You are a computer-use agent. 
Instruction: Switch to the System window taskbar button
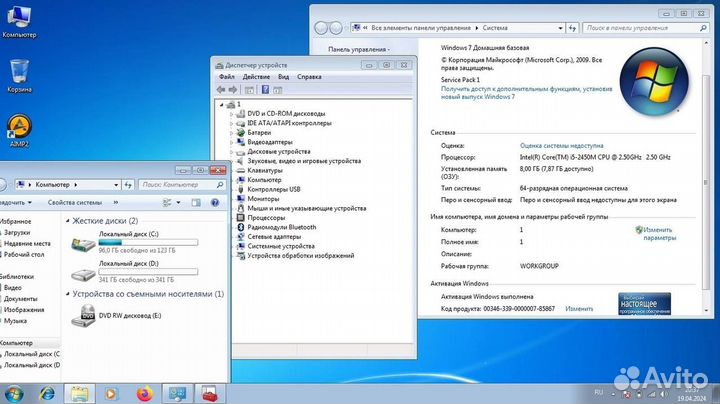click(x=177, y=394)
